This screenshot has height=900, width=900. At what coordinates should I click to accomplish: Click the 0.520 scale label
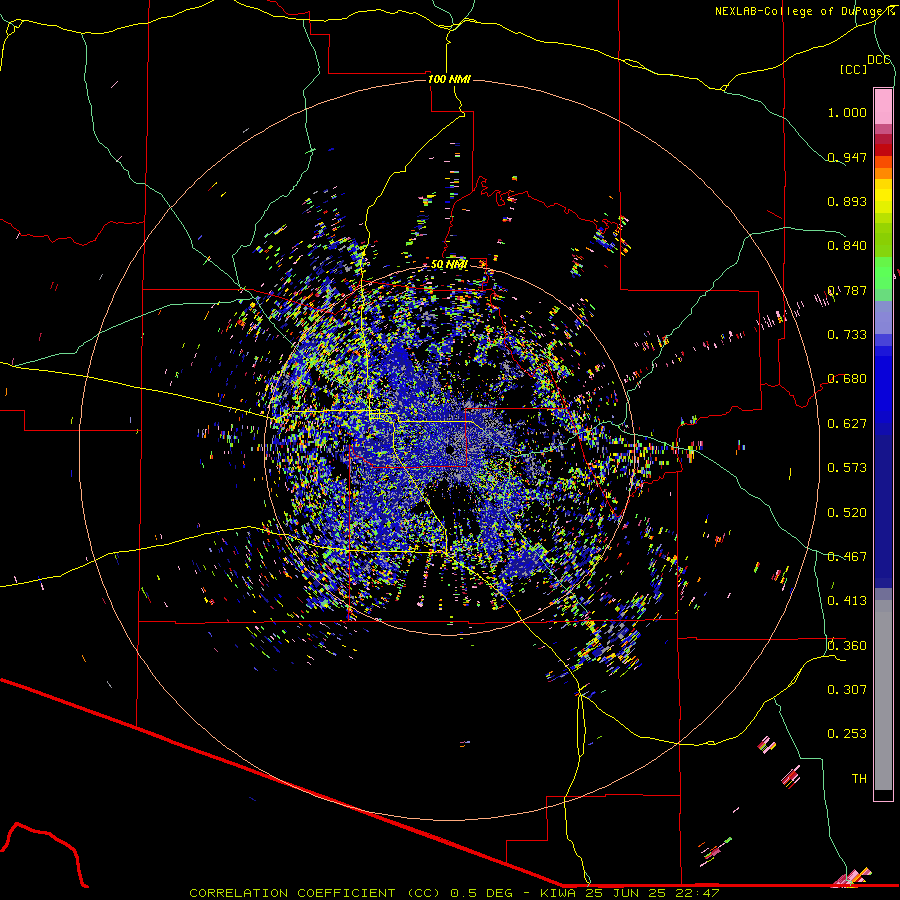[847, 513]
